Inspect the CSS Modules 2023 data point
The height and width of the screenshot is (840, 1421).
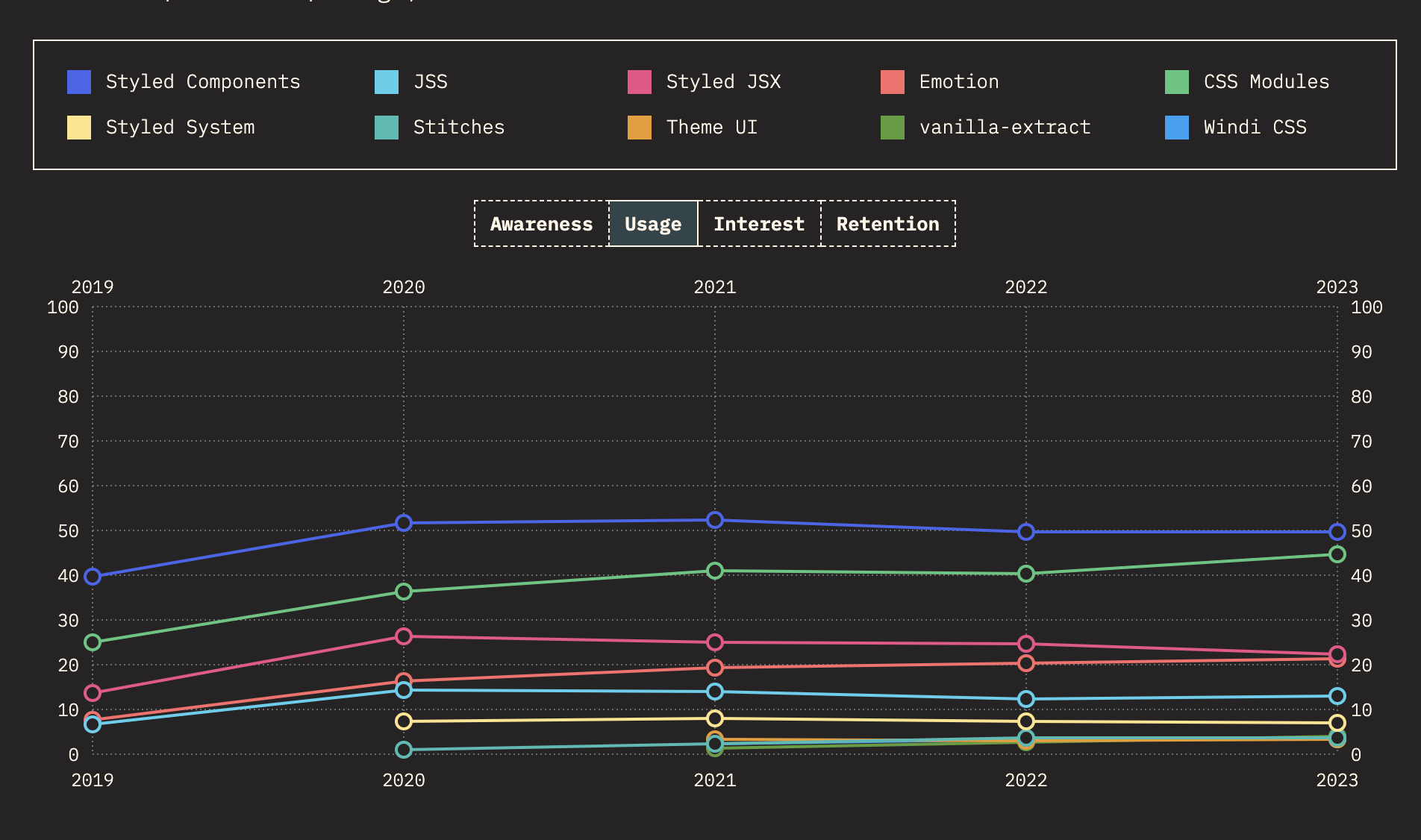1337,554
